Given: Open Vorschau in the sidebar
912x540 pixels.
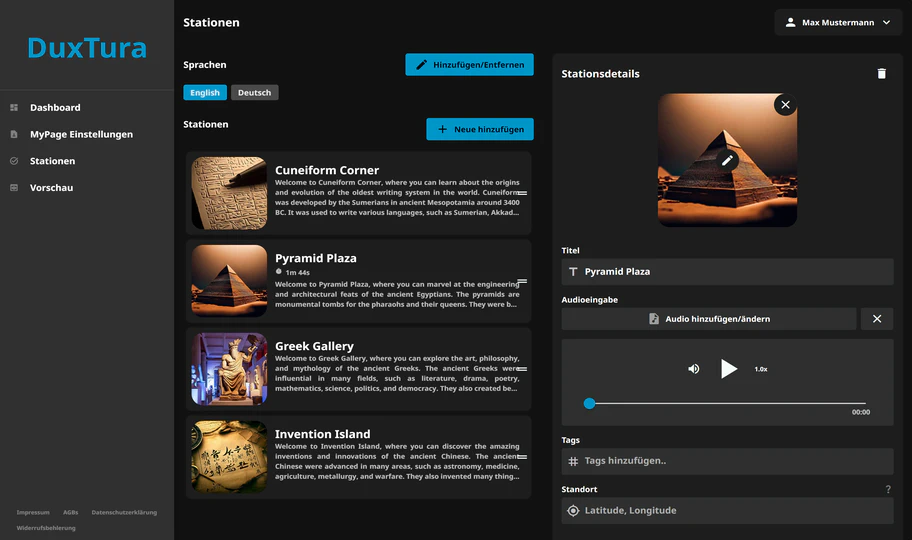Looking at the screenshot, I should (51, 188).
